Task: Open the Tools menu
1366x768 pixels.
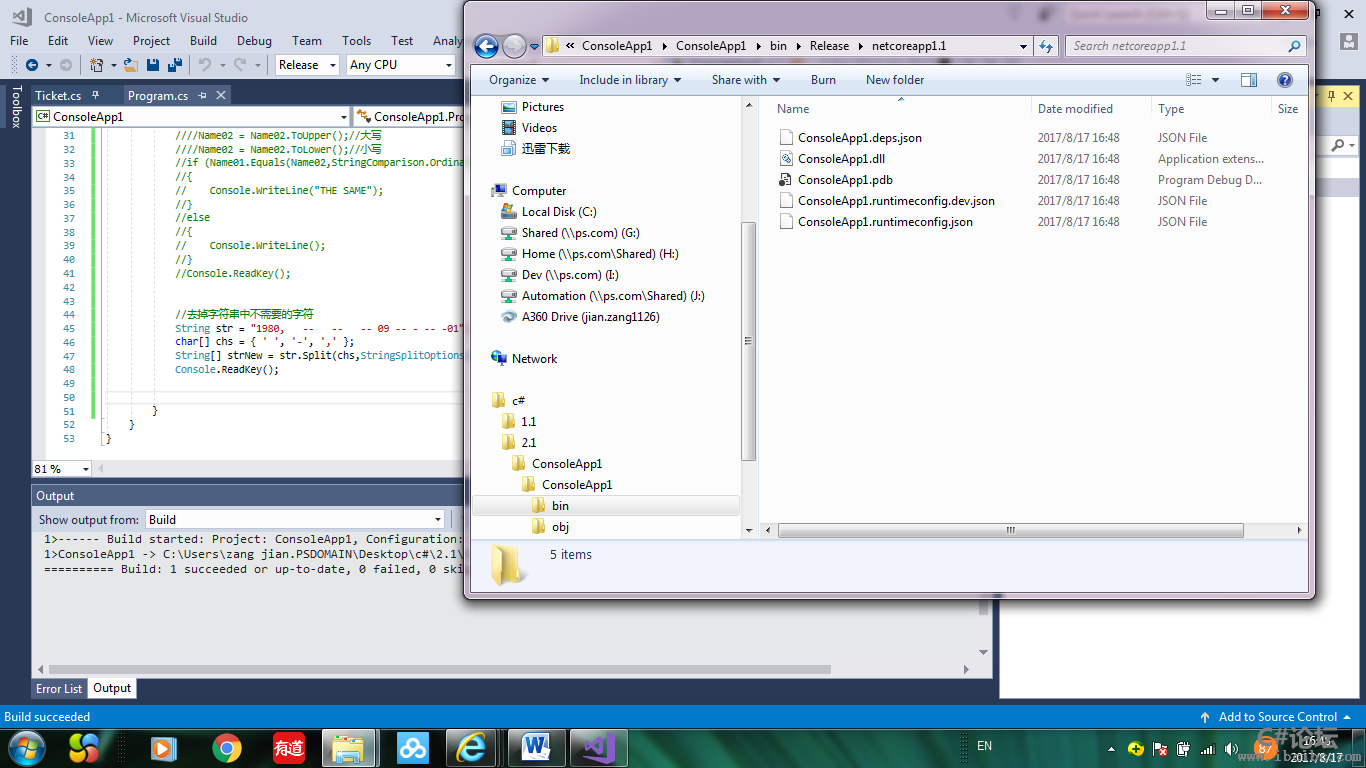Action: point(356,41)
